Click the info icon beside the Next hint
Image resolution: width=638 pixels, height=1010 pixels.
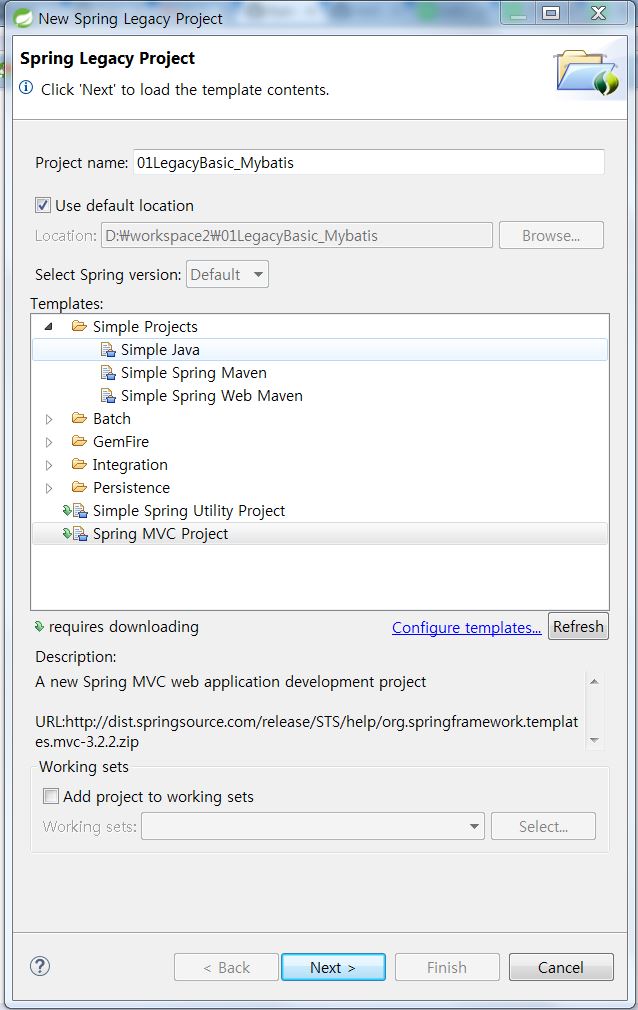click(x=26, y=88)
